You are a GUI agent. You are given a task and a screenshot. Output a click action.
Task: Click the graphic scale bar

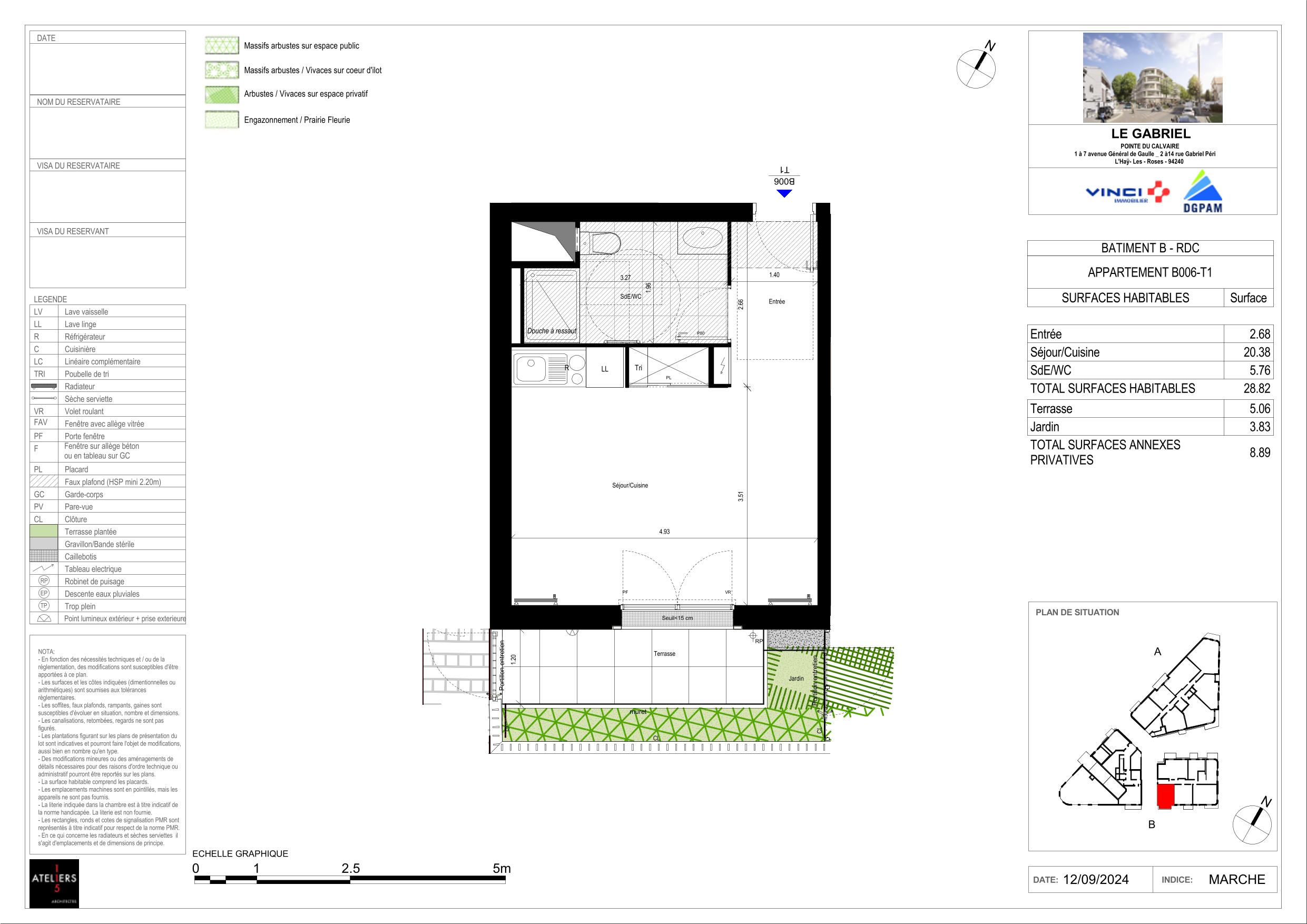[x=349, y=880]
